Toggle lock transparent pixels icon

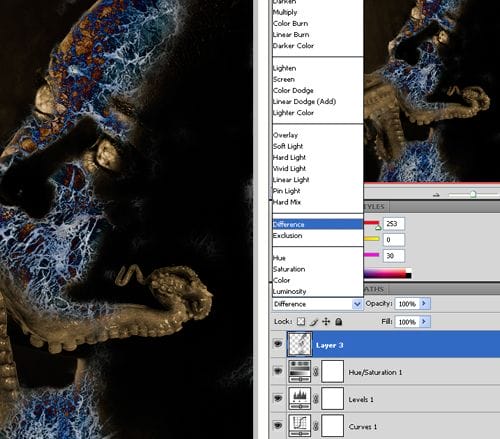[x=301, y=321]
